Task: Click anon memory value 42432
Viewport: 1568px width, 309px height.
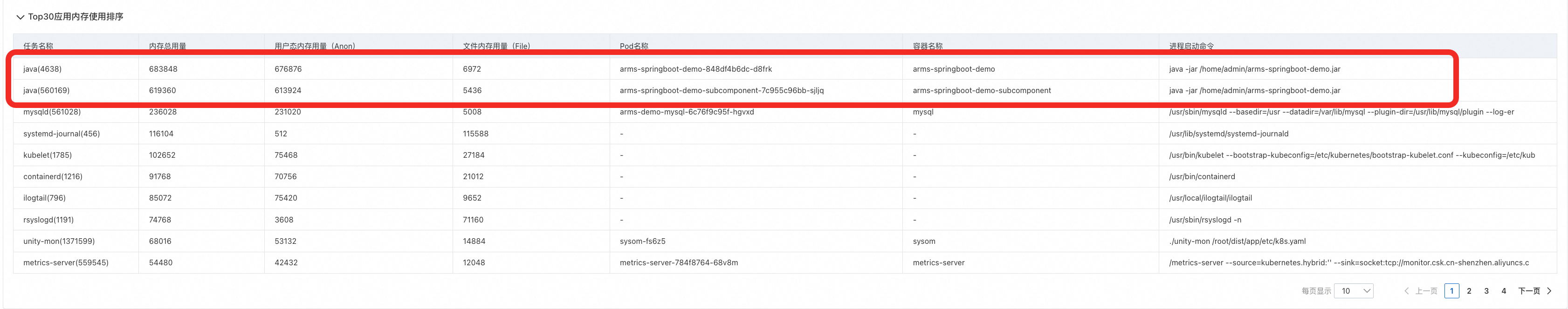Action: point(286,263)
